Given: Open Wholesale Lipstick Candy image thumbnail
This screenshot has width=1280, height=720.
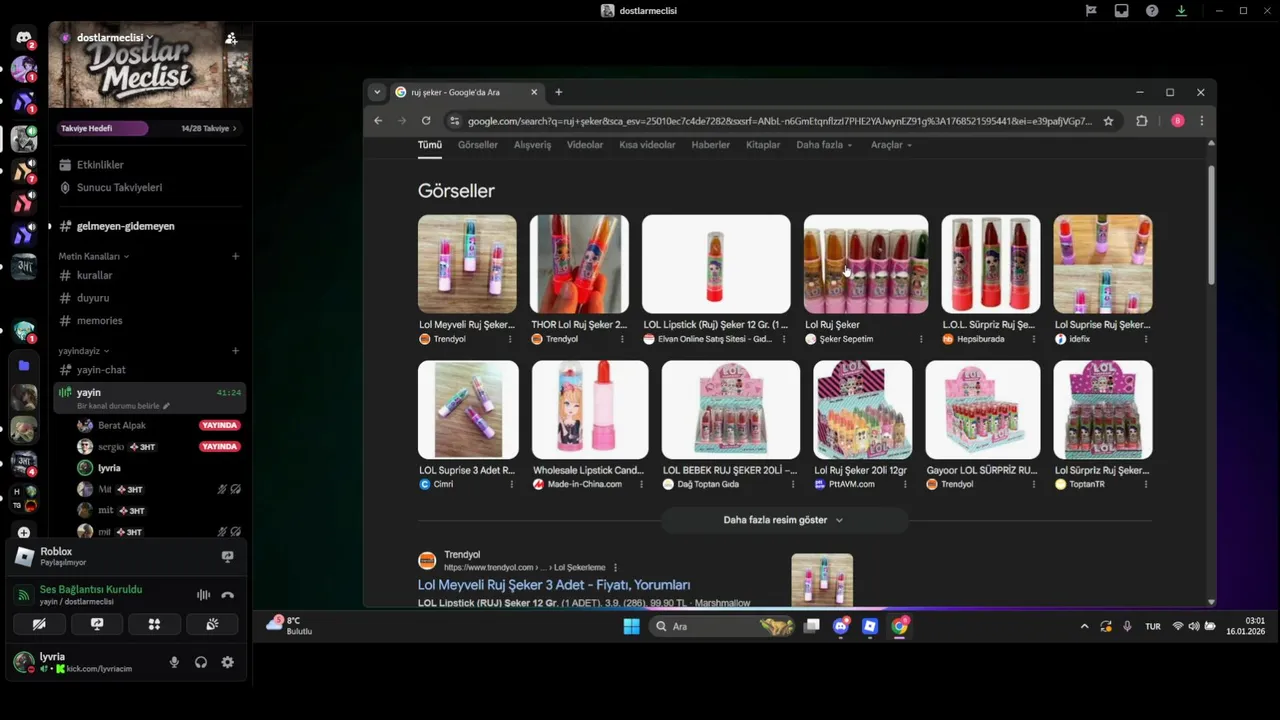Looking at the screenshot, I should (590, 410).
